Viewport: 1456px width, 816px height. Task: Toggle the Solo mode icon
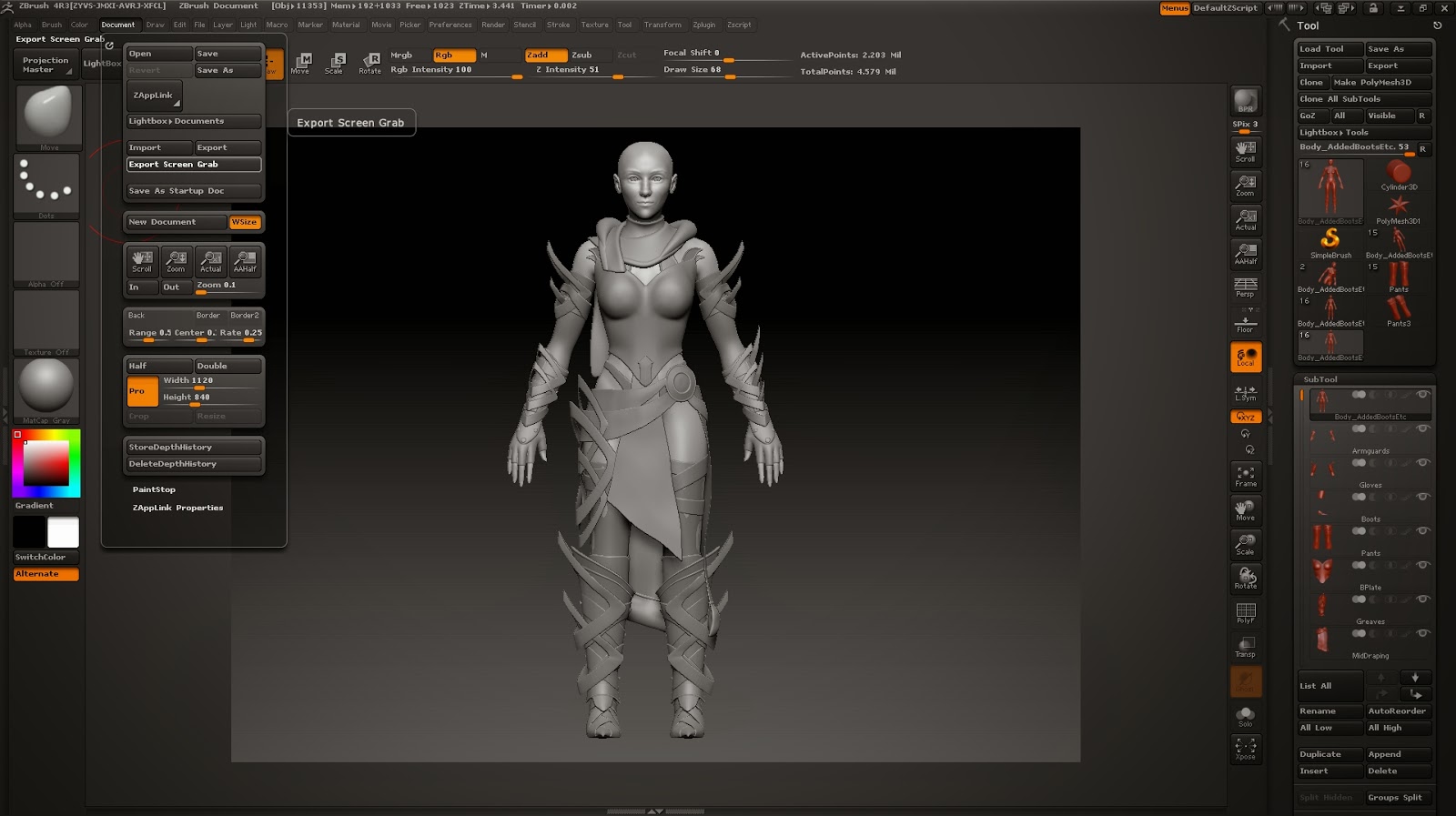coord(1245,716)
